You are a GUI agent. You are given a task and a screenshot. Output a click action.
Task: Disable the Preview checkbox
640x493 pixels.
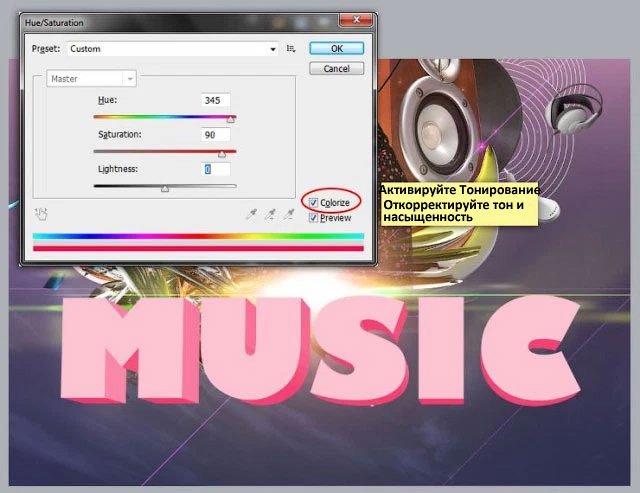(313, 218)
